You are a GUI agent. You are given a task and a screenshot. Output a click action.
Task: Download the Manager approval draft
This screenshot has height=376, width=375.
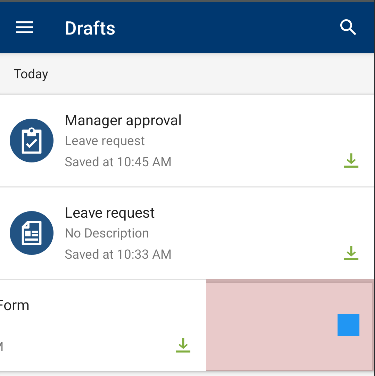[x=351, y=161]
